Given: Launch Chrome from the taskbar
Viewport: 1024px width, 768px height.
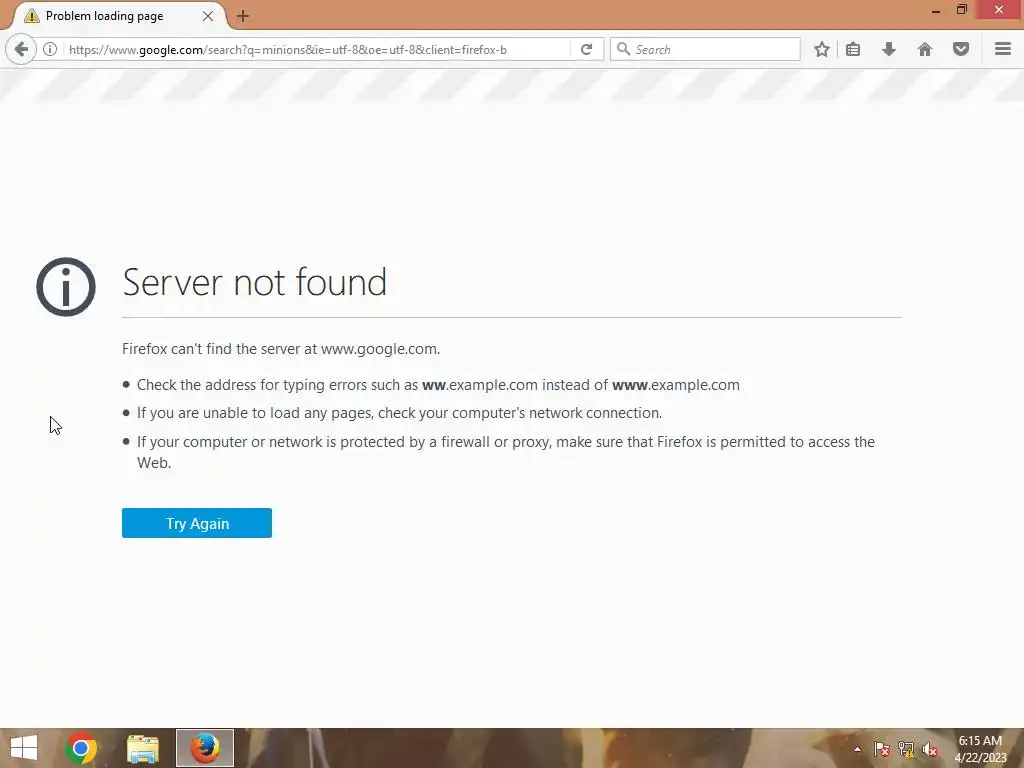Looking at the screenshot, I should [81, 748].
